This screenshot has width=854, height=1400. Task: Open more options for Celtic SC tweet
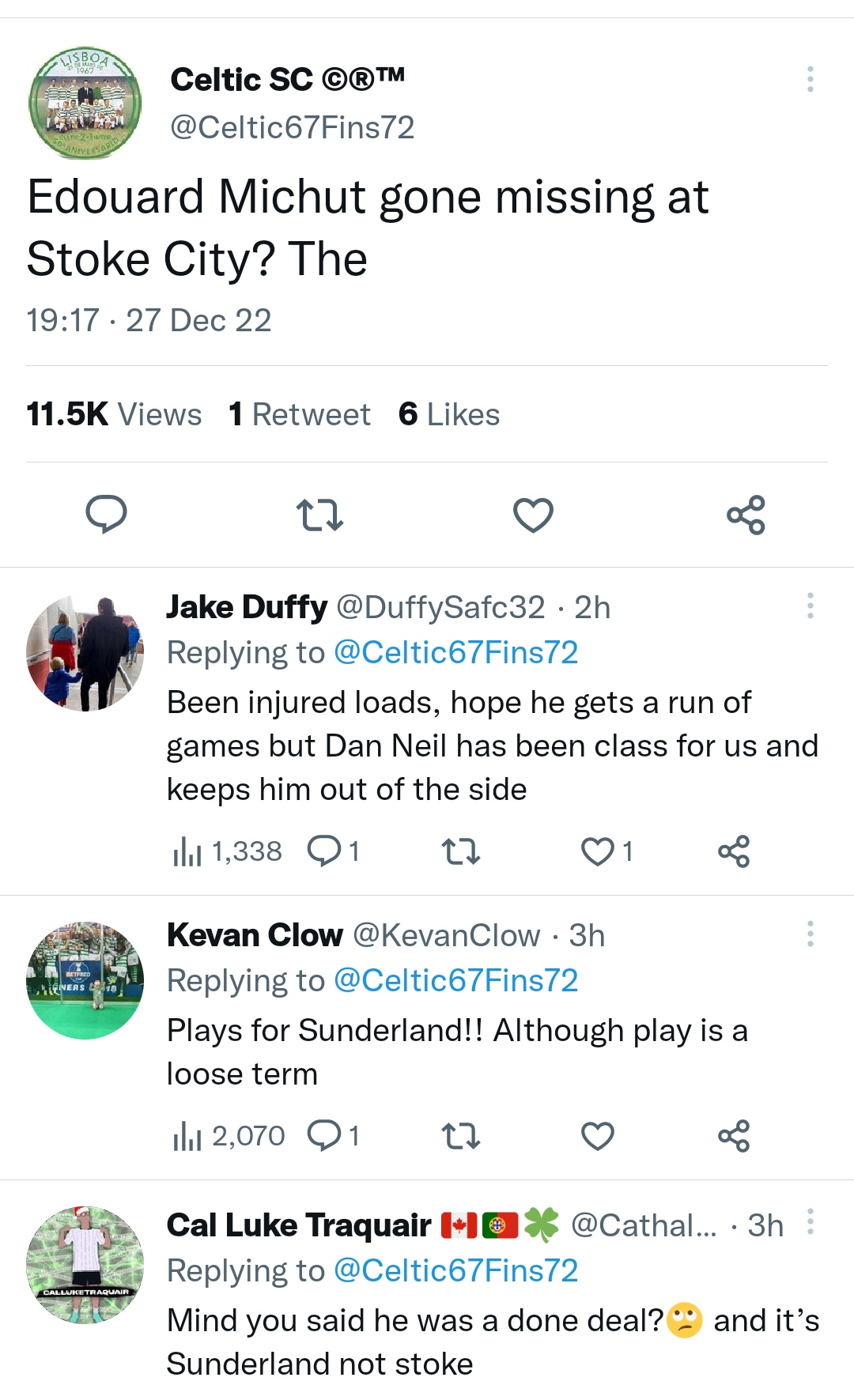pyautogui.click(x=810, y=79)
